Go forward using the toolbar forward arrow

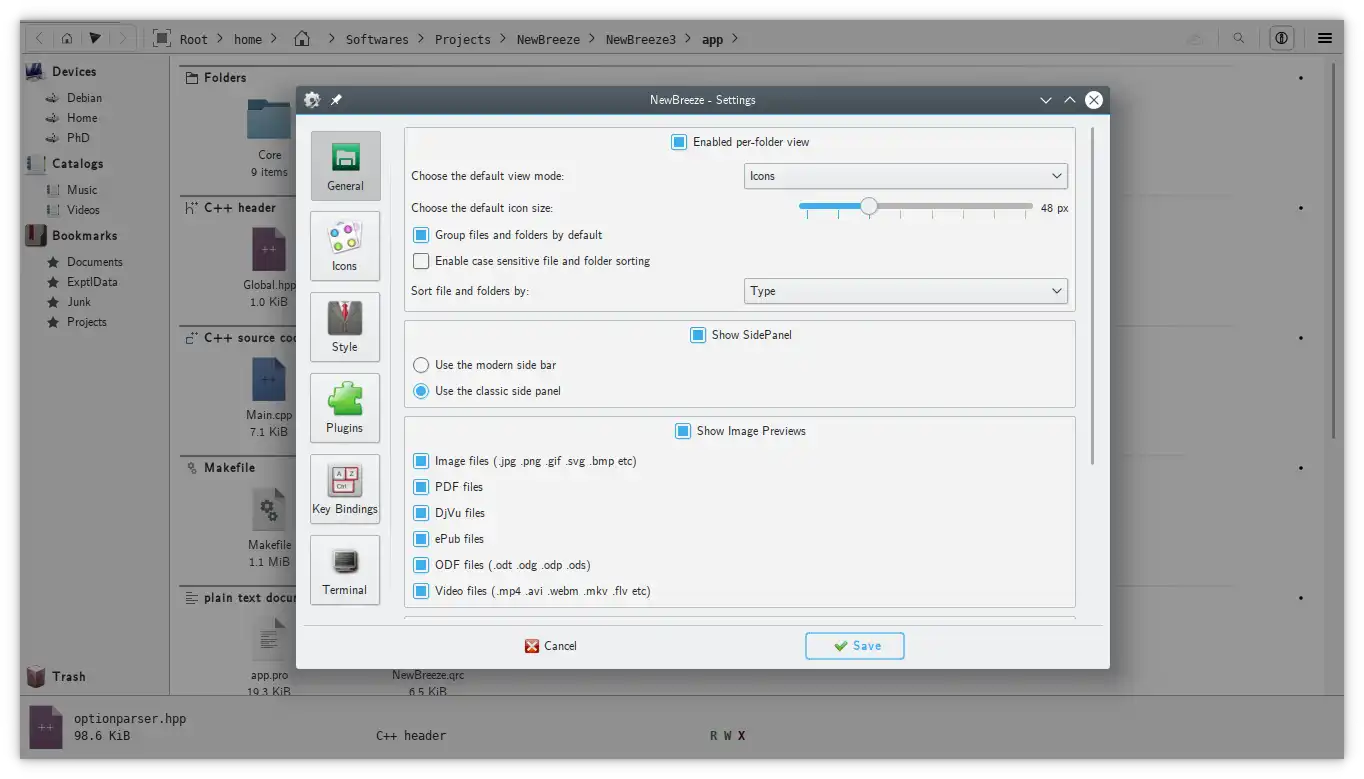(123, 39)
